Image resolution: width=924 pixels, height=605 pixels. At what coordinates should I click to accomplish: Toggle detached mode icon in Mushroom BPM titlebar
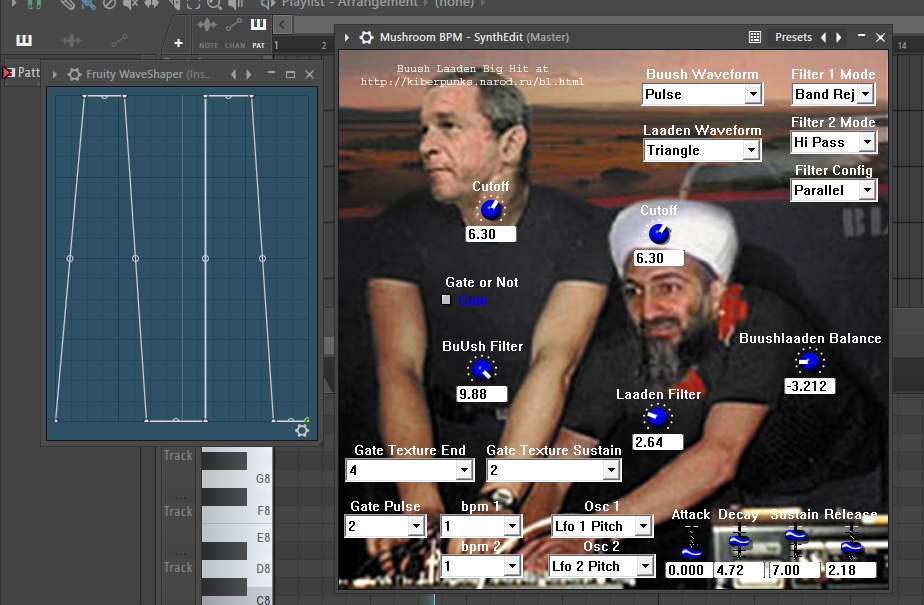[754, 37]
